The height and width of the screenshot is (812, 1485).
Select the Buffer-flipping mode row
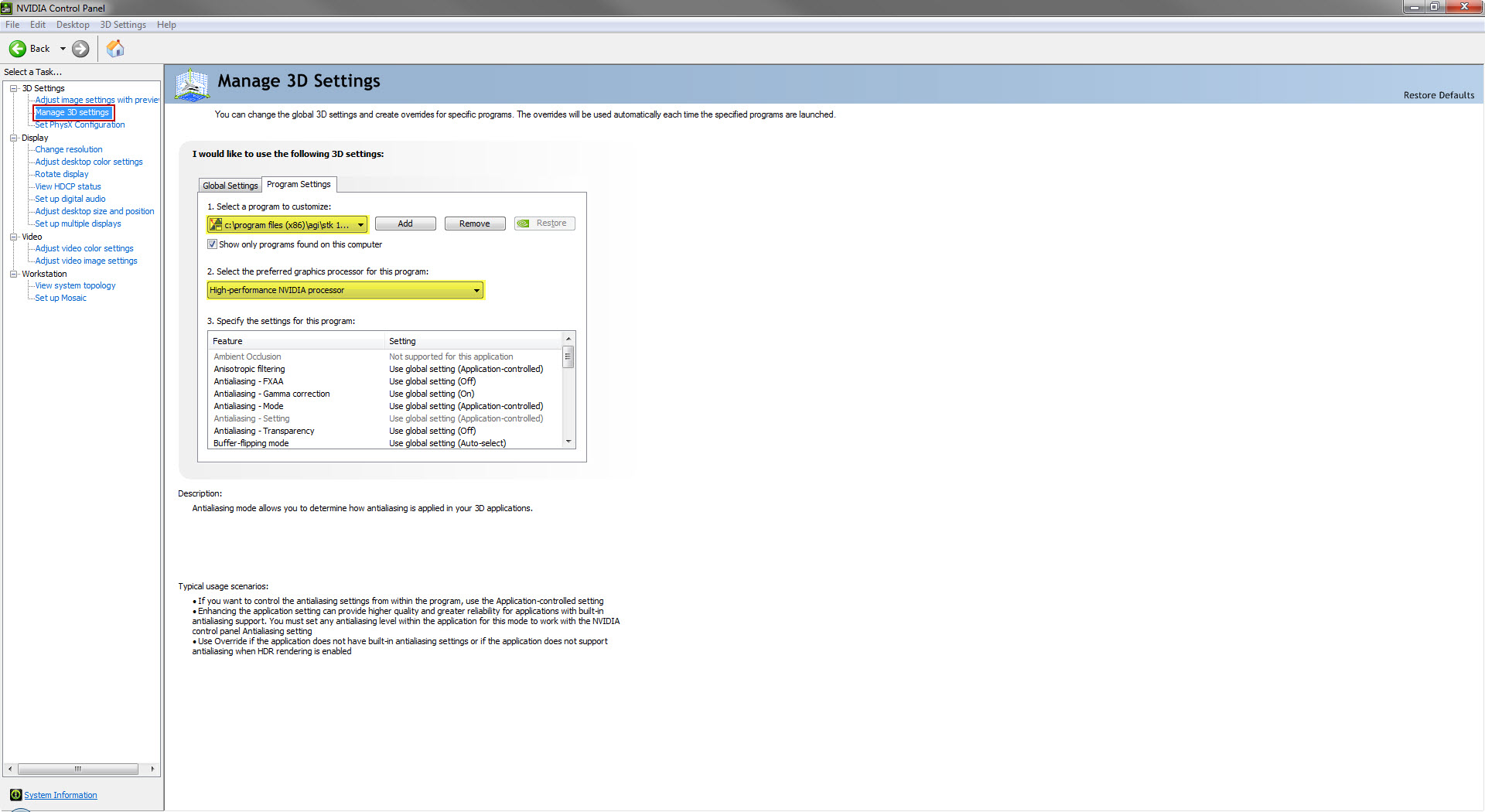point(385,443)
